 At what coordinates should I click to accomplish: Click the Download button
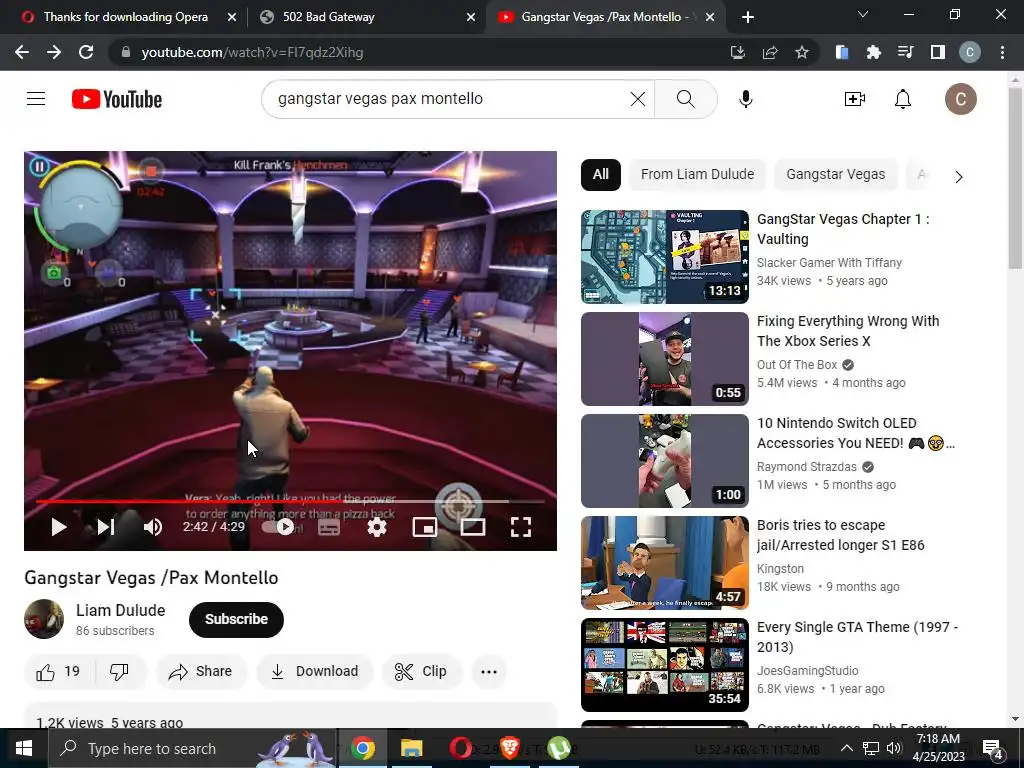tap(315, 671)
